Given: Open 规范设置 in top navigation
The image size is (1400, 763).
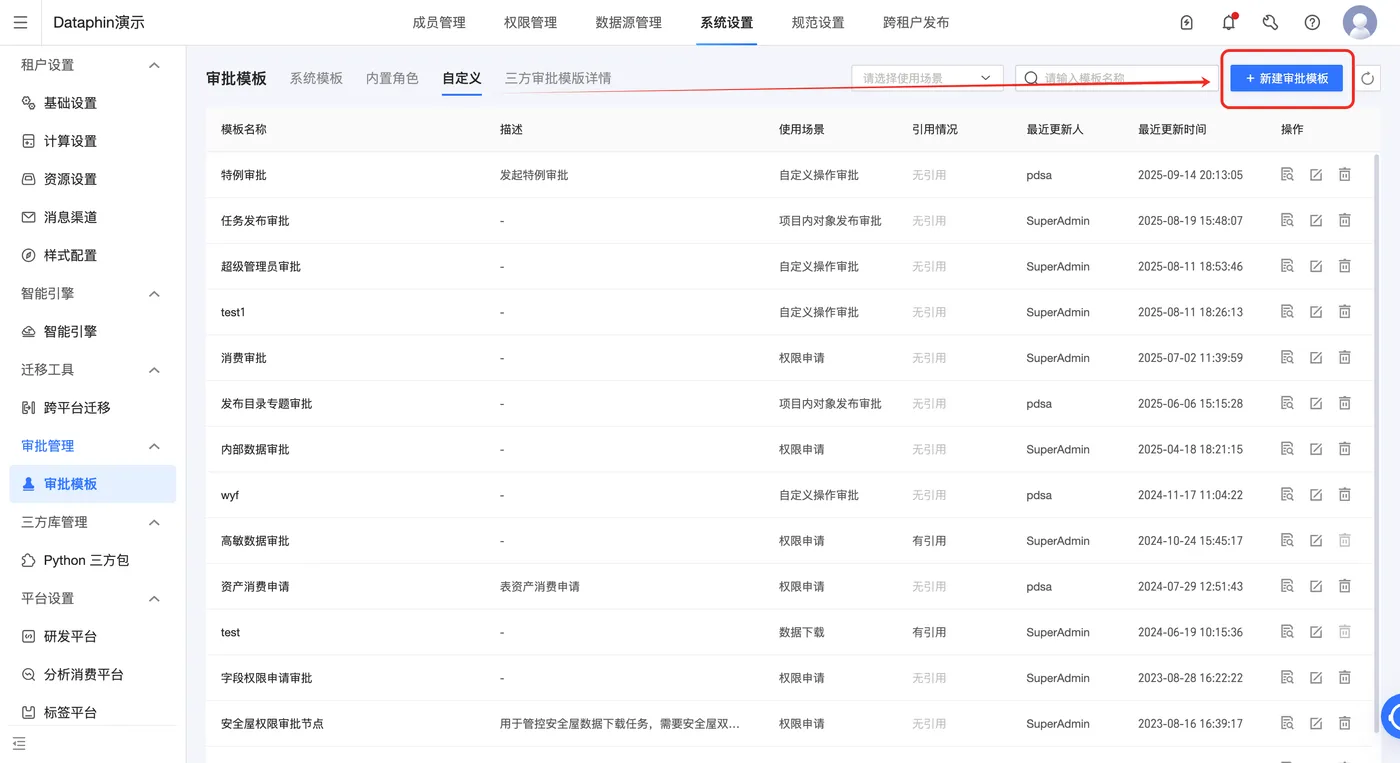Looking at the screenshot, I should [x=818, y=22].
